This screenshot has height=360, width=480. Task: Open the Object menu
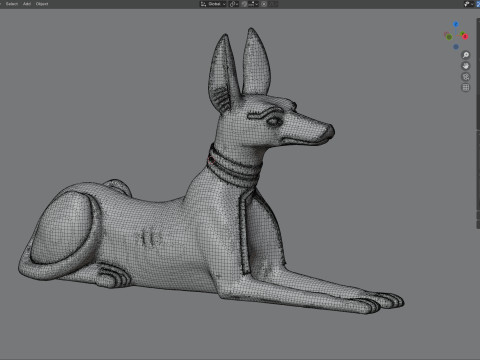[x=42, y=4]
